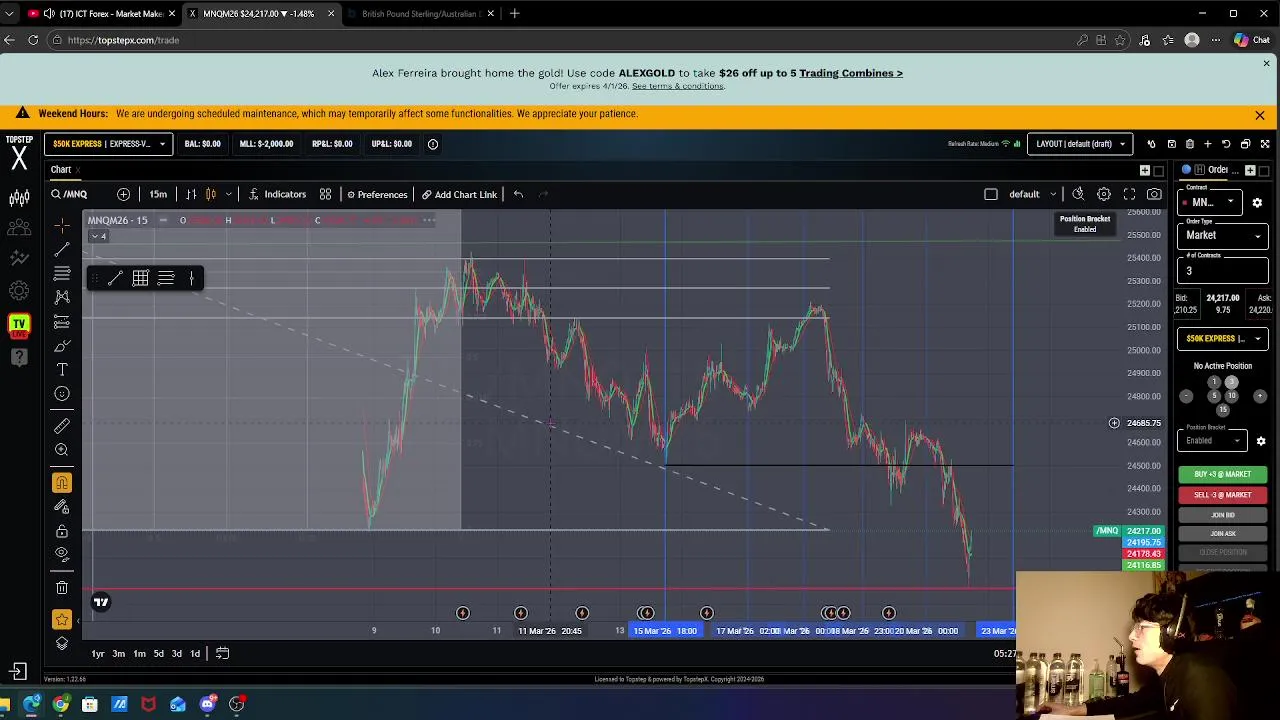The height and width of the screenshot is (720, 1280).
Task: Select the patterns drawing tool
Action: pos(62,297)
